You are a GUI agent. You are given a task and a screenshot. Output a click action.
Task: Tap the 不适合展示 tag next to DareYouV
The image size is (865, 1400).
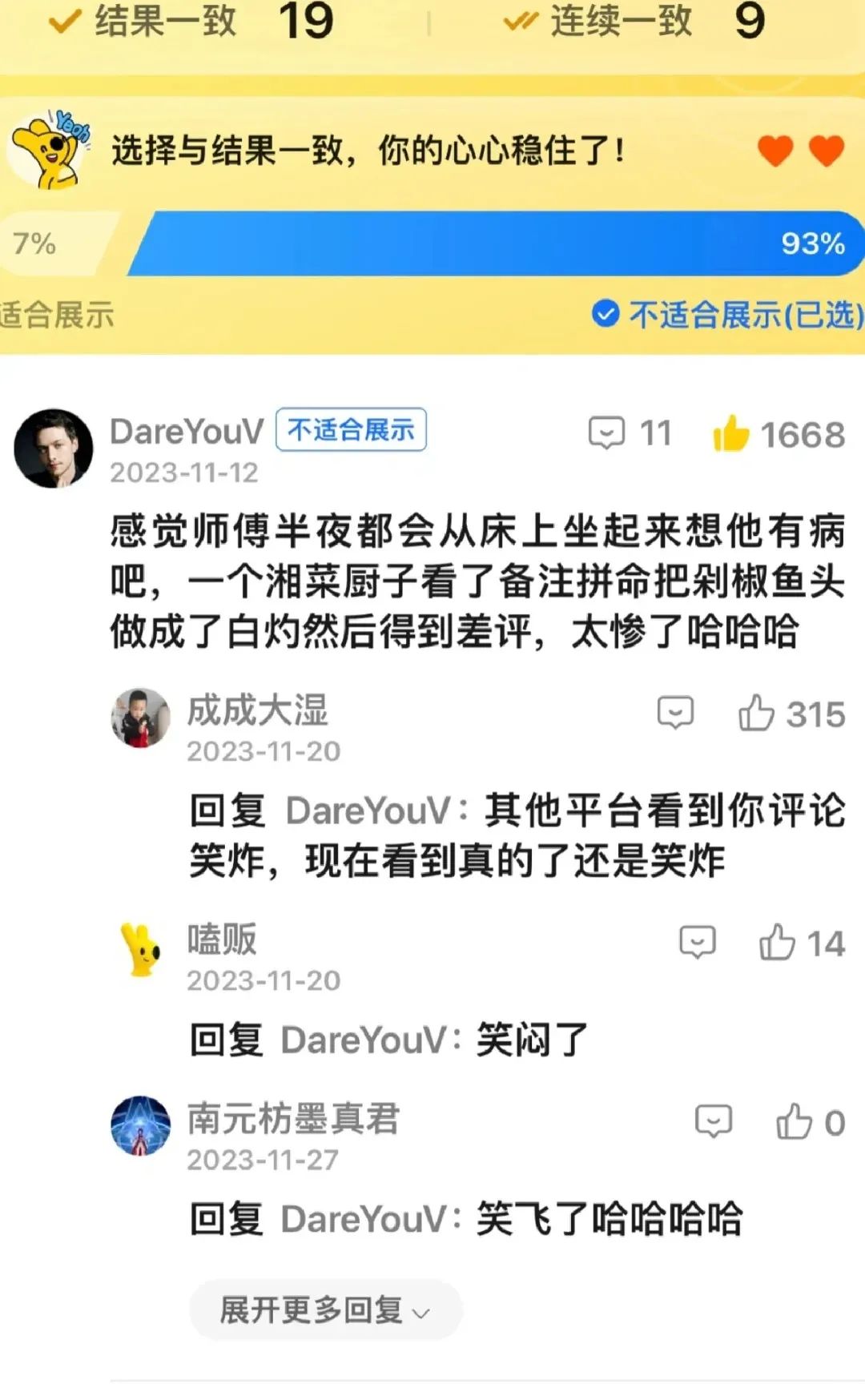pyautogui.click(x=351, y=431)
